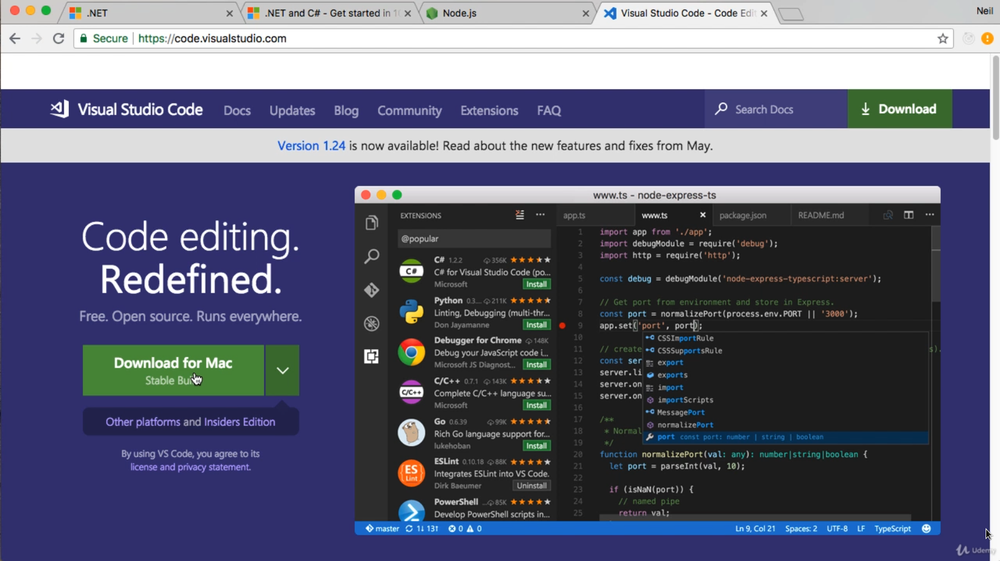Switch to the .NET browser tab

(151, 13)
